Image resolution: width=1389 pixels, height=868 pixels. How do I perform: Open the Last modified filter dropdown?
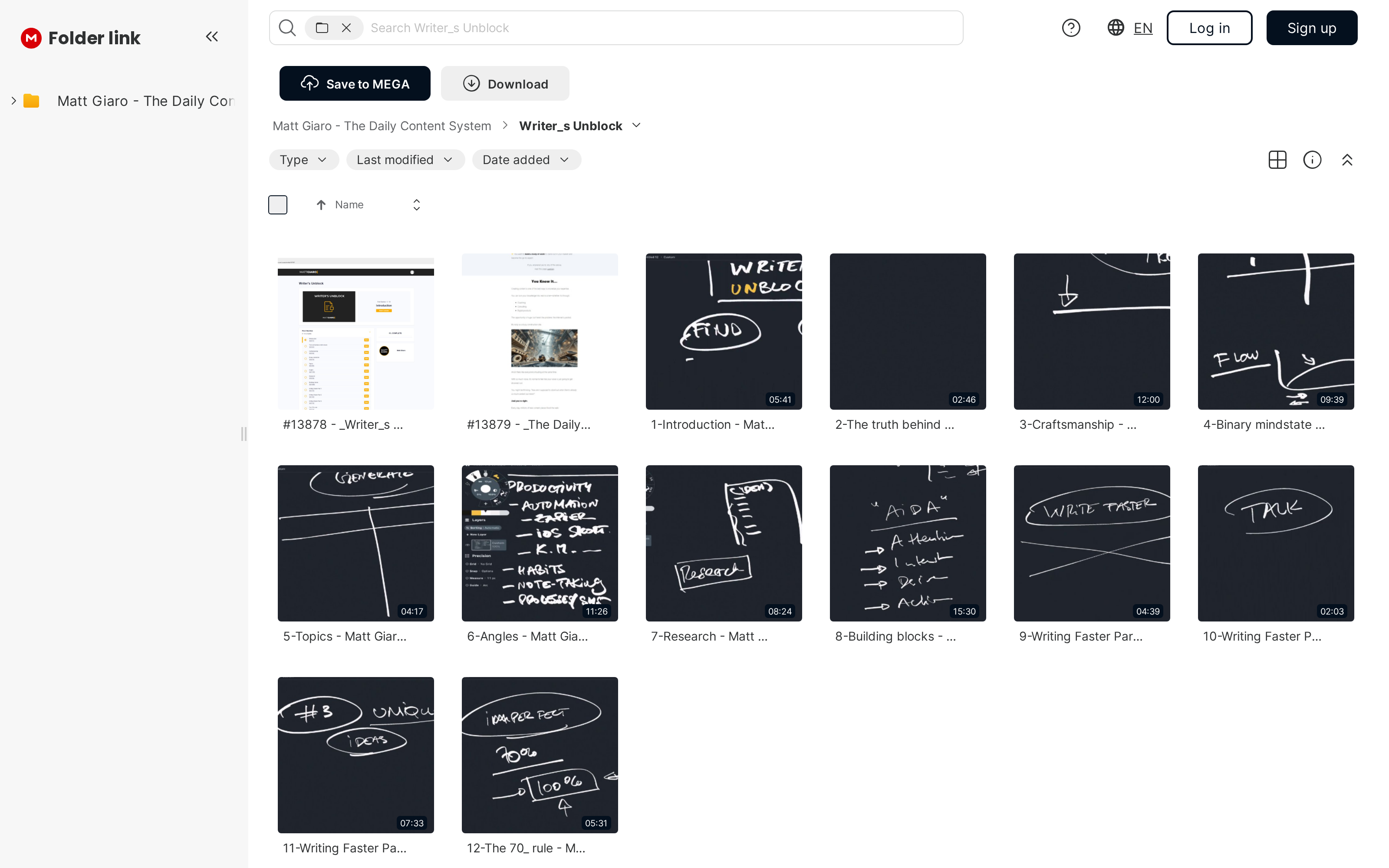pos(405,160)
